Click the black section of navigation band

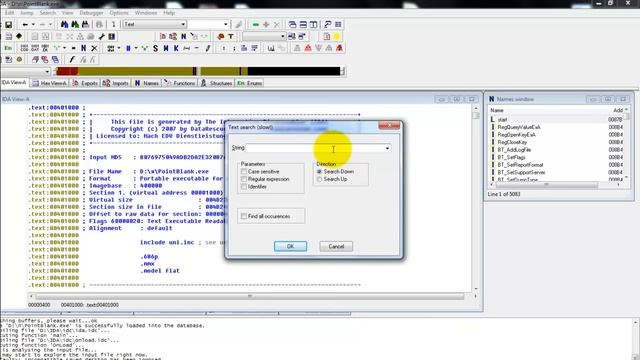point(294,71)
